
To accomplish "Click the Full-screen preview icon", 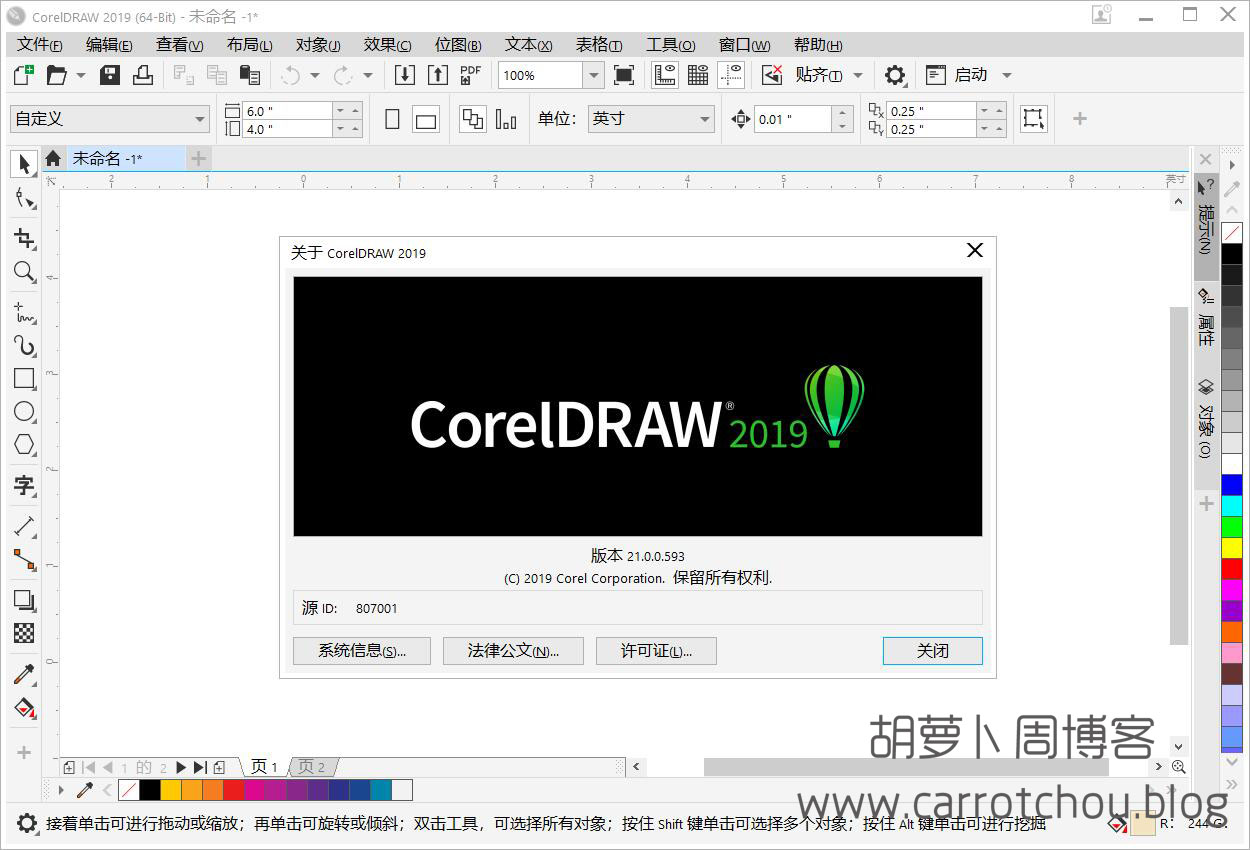I will pos(624,75).
